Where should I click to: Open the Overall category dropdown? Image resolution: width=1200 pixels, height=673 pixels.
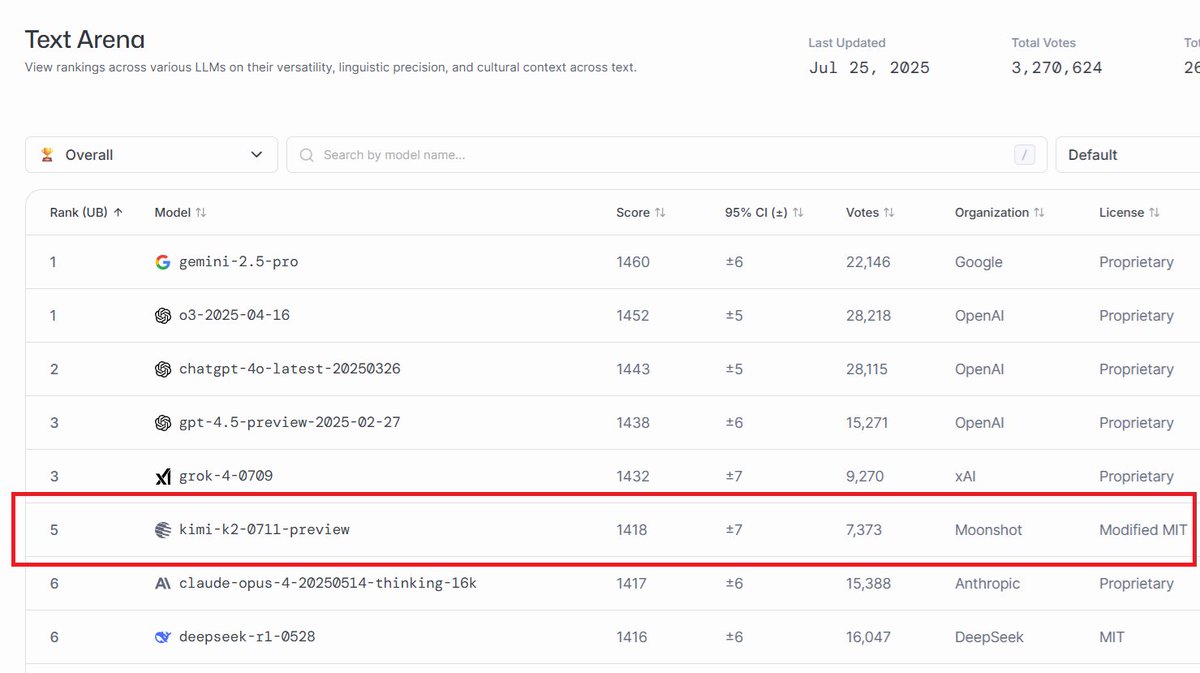click(x=151, y=155)
